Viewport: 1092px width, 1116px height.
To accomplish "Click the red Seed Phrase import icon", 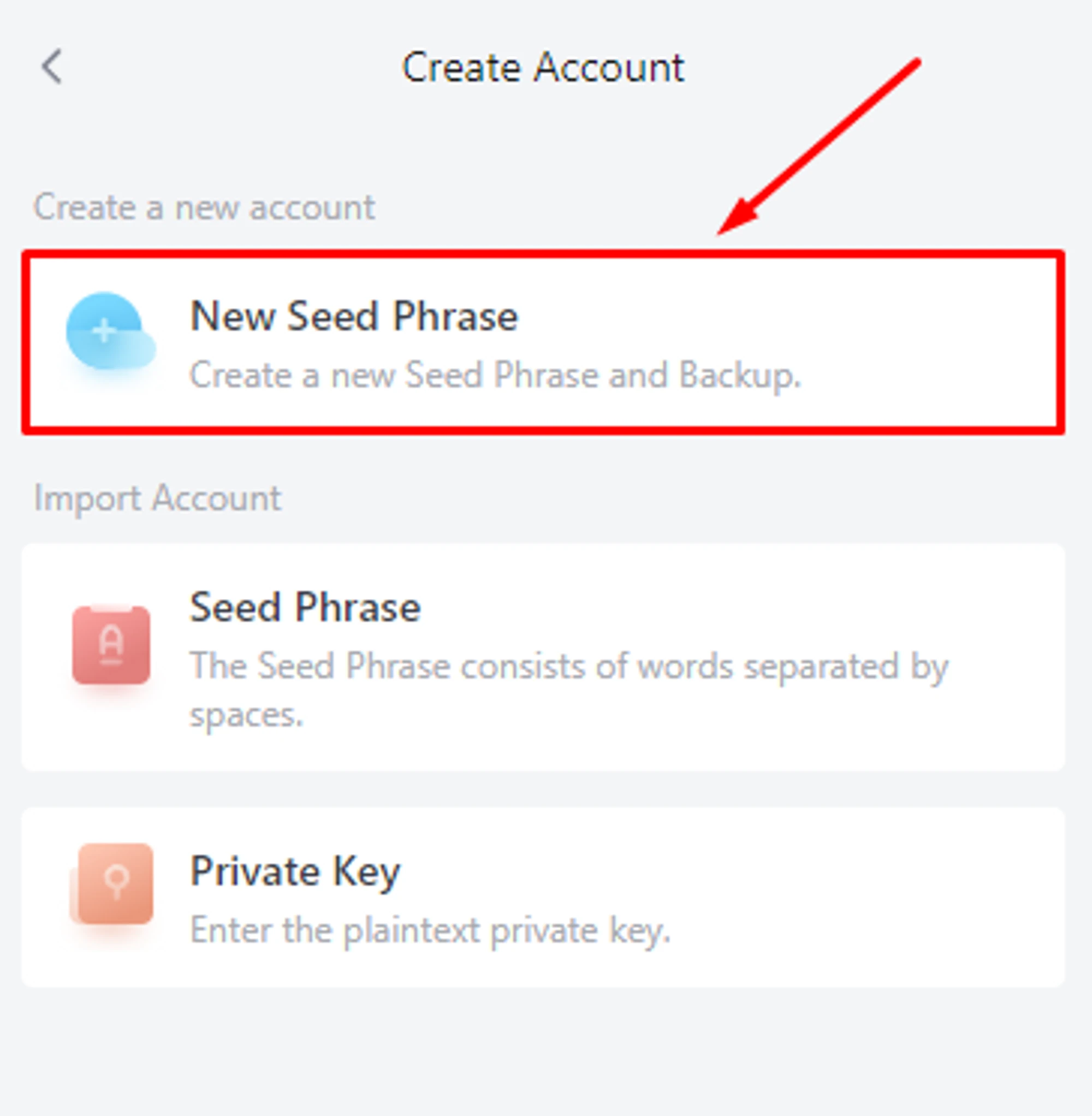I will (x=111, y=645).
